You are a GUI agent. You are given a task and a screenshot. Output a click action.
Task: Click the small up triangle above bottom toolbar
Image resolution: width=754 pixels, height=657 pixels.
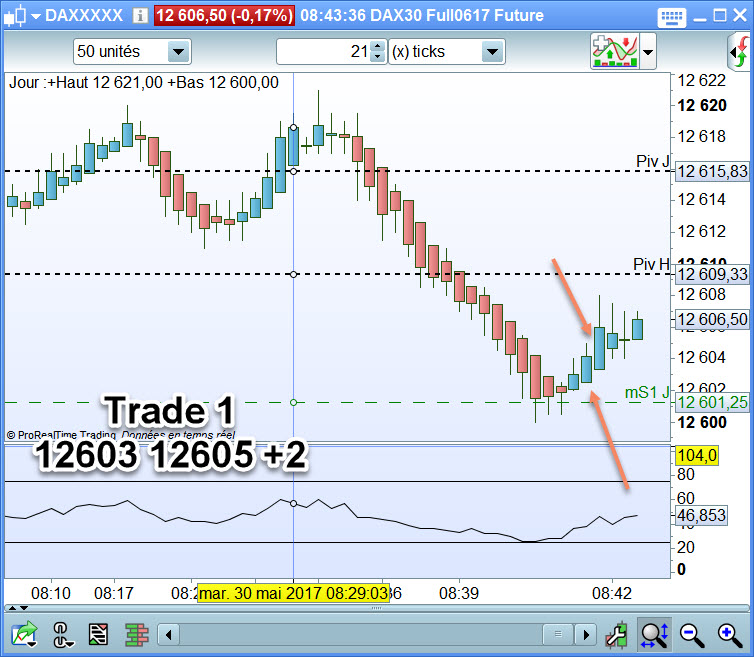tap(13, 608)
